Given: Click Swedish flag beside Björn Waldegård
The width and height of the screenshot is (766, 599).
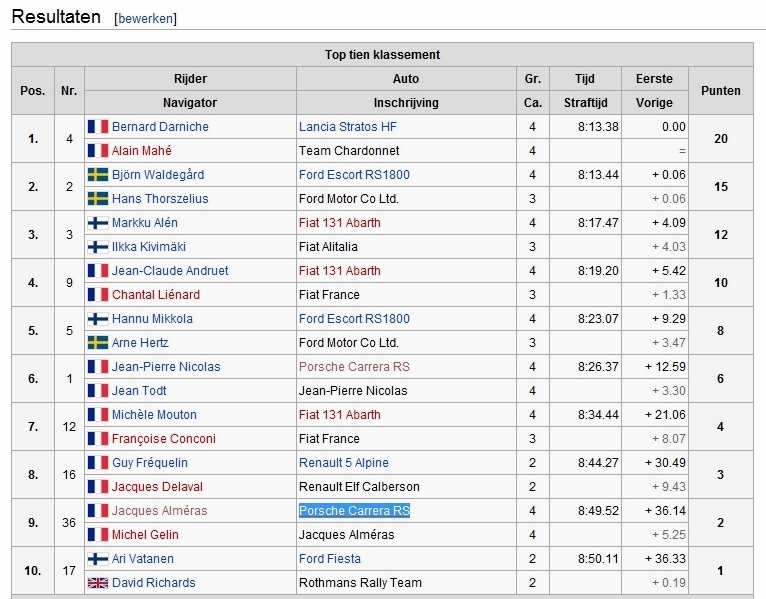Looking at the screenshot, I should tap(98, 174).
